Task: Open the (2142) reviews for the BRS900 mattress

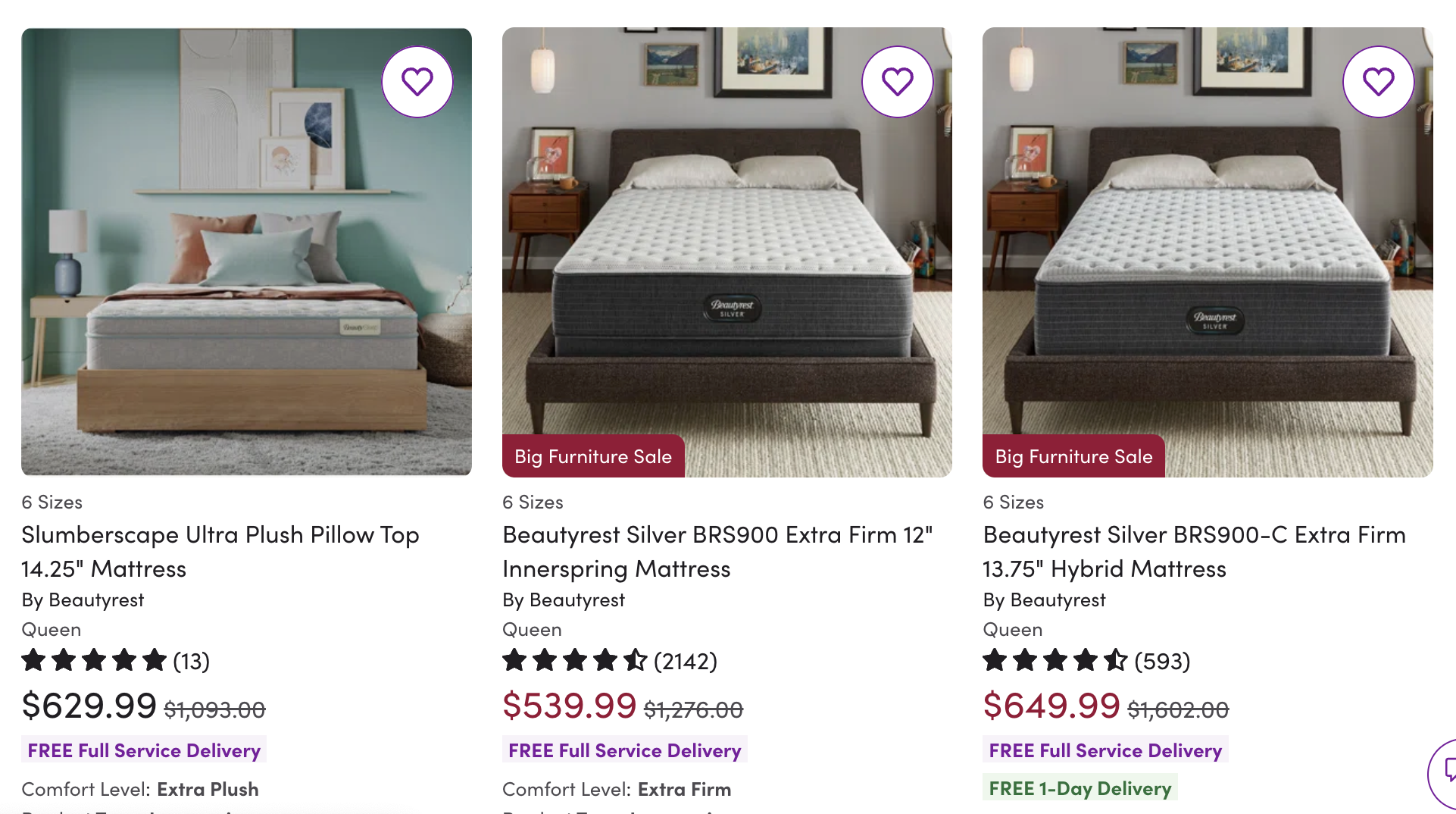Action: (686, 660)
